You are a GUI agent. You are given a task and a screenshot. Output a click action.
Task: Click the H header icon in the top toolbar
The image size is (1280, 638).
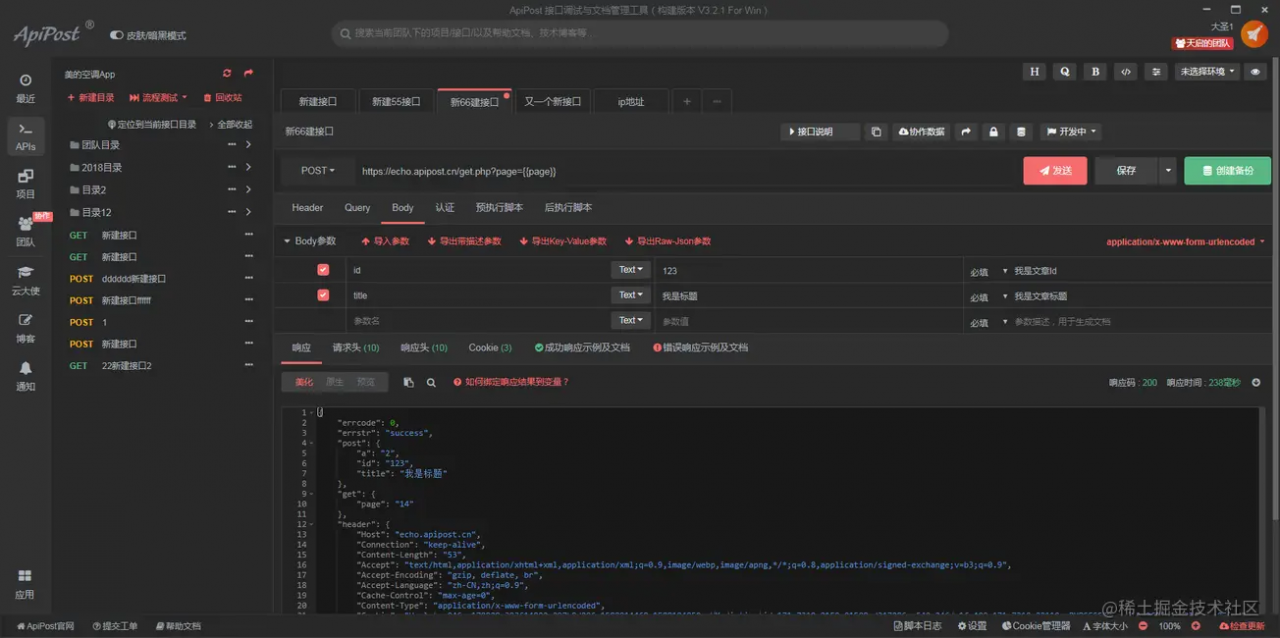click(1035, 72)
